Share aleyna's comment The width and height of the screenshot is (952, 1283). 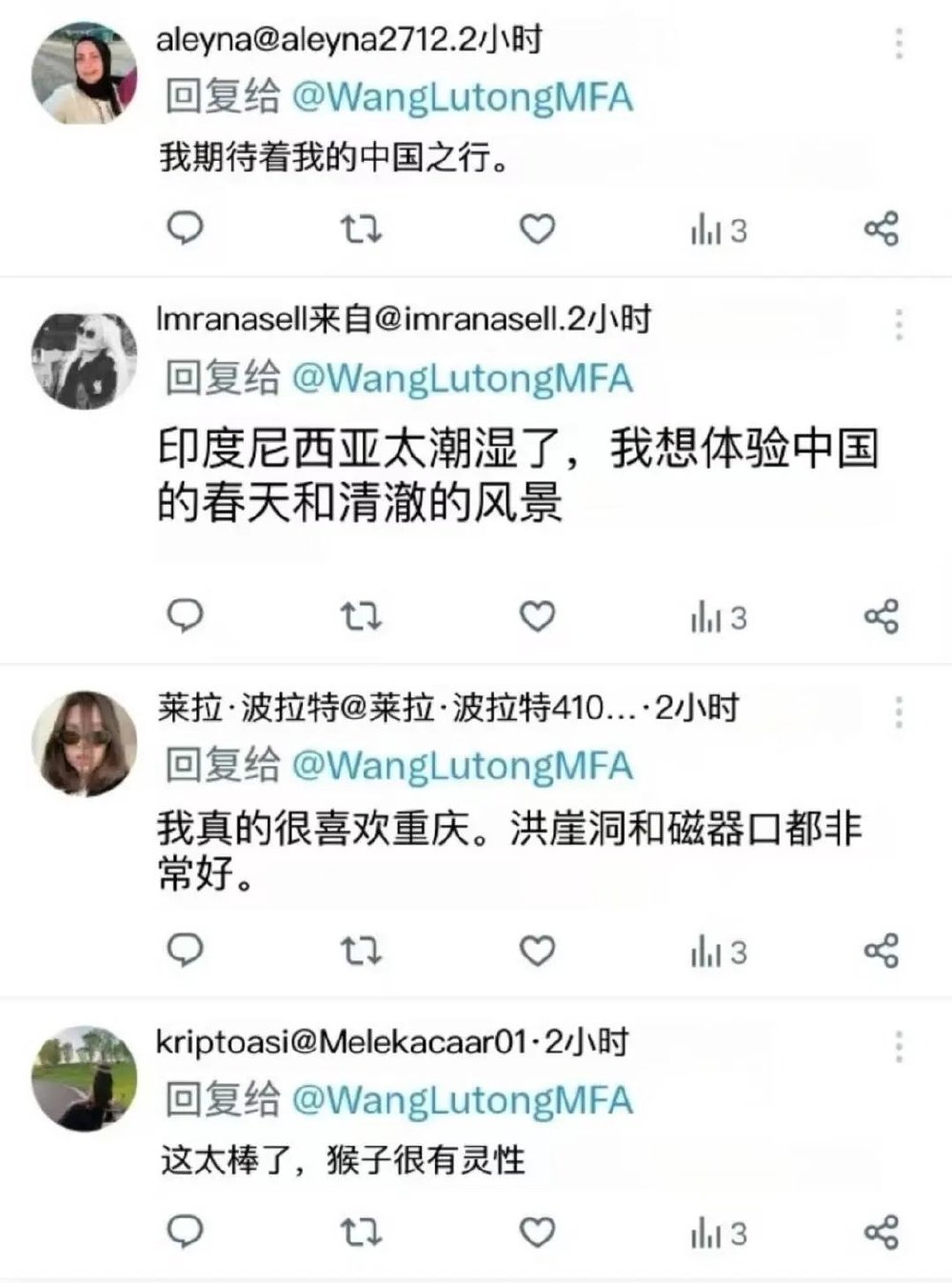pos(881,230)
